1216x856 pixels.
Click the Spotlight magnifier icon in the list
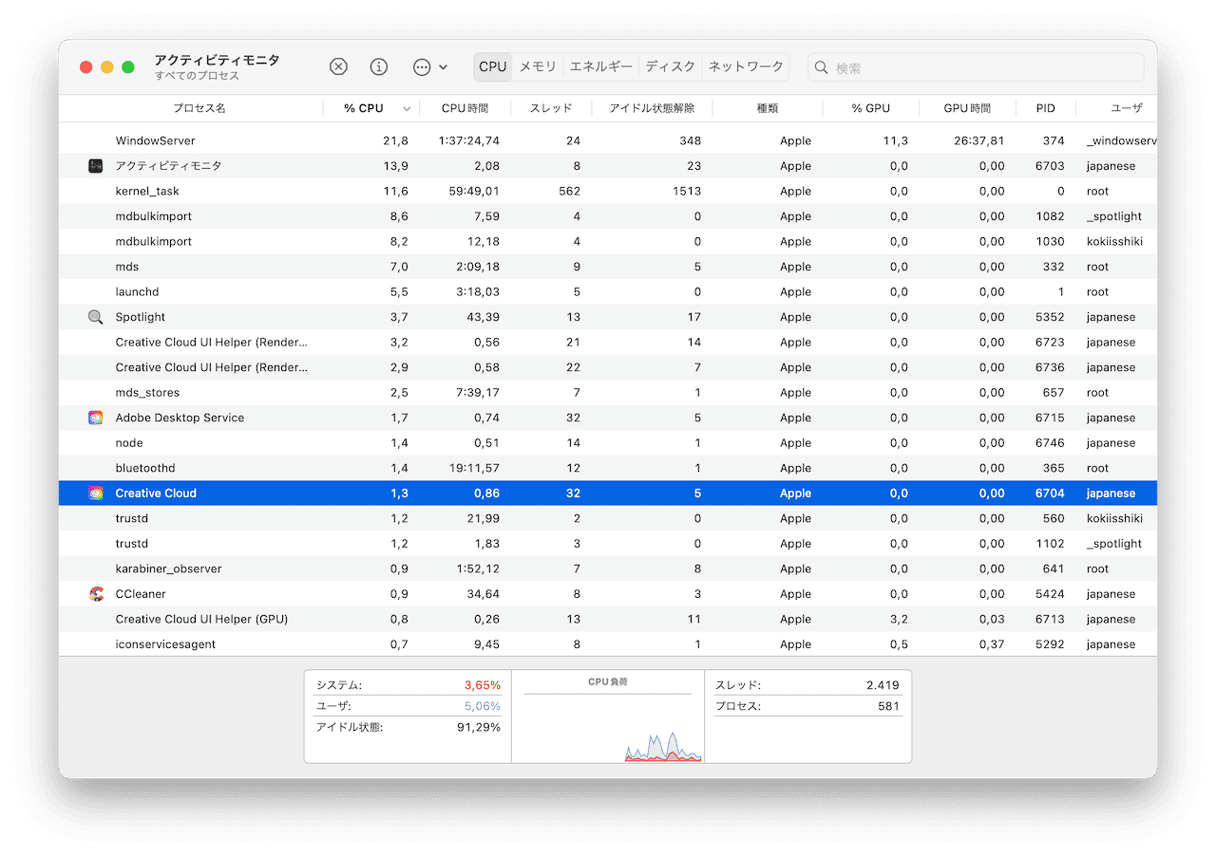point(95,317)
